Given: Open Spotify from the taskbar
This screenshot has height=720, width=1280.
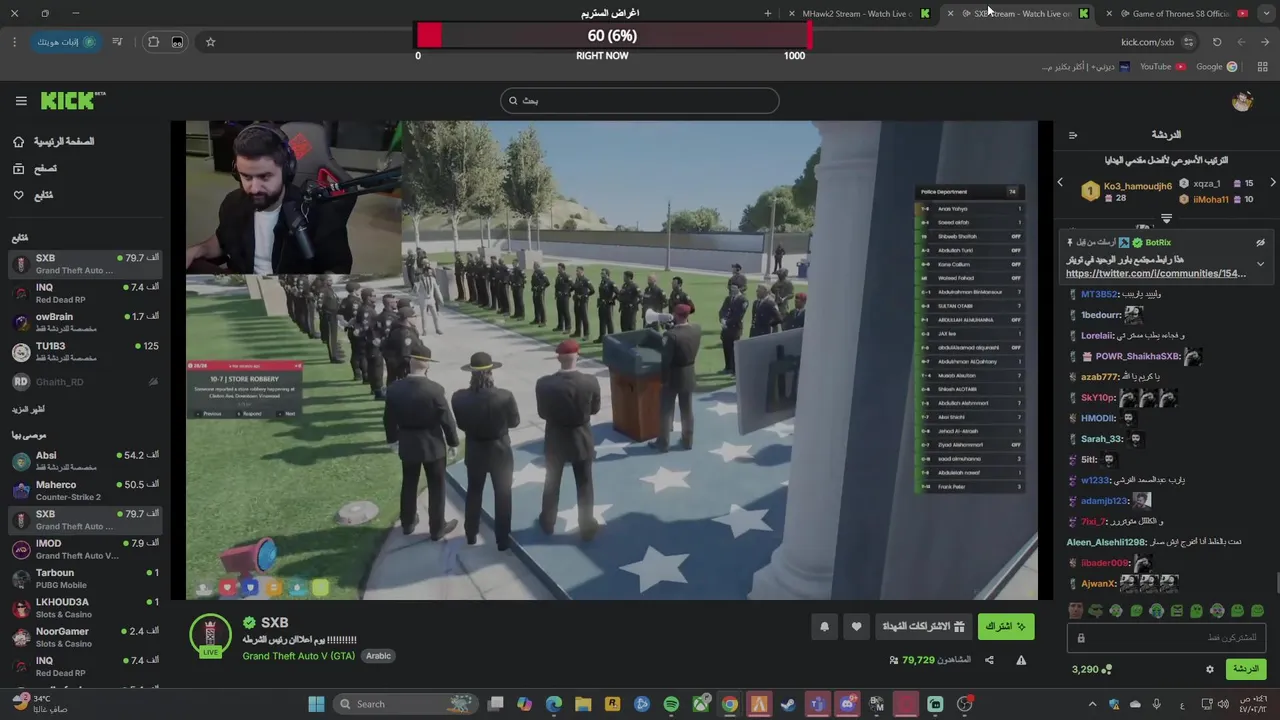Looking at the screenshot, I should pyautogui.click(x=671, y=704).
